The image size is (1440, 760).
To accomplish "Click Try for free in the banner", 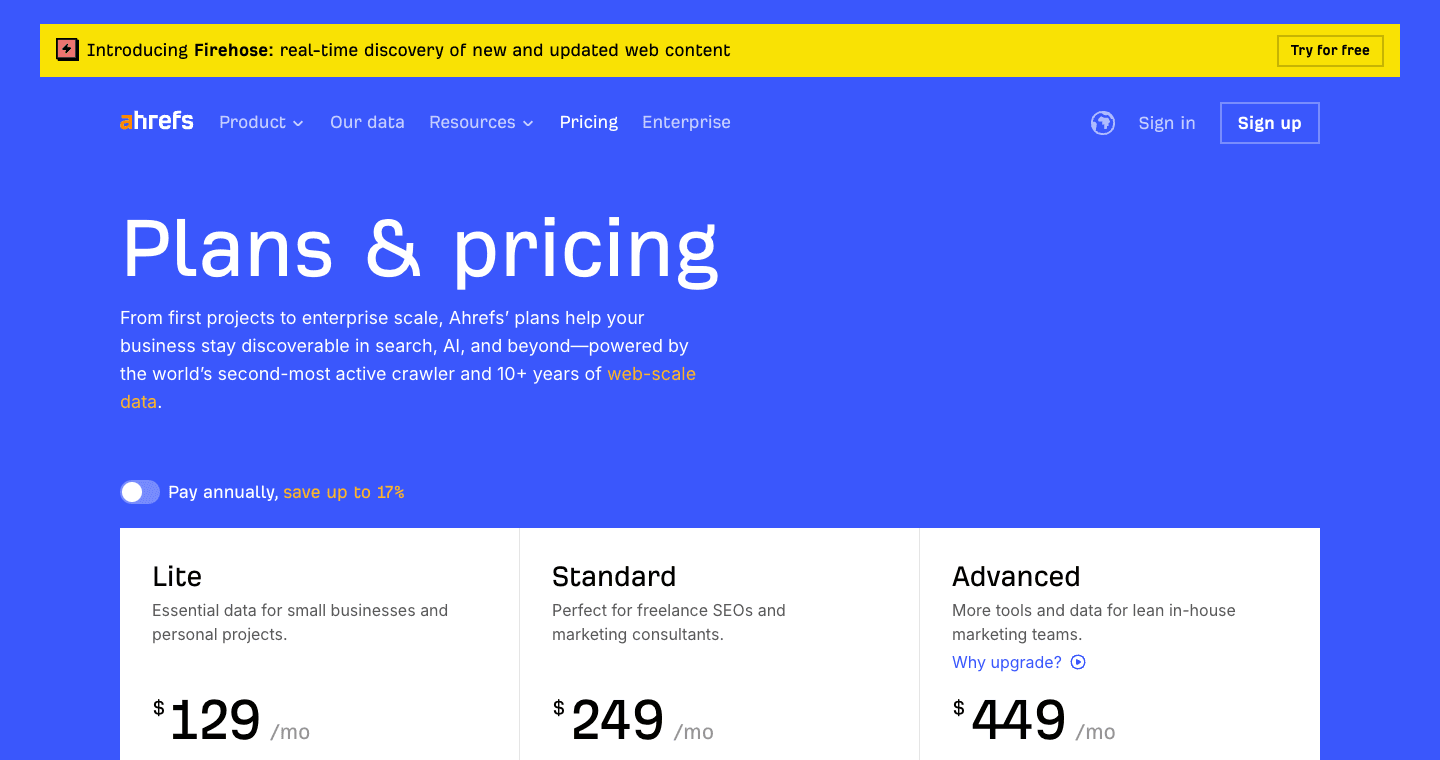I will point(1330,50).
